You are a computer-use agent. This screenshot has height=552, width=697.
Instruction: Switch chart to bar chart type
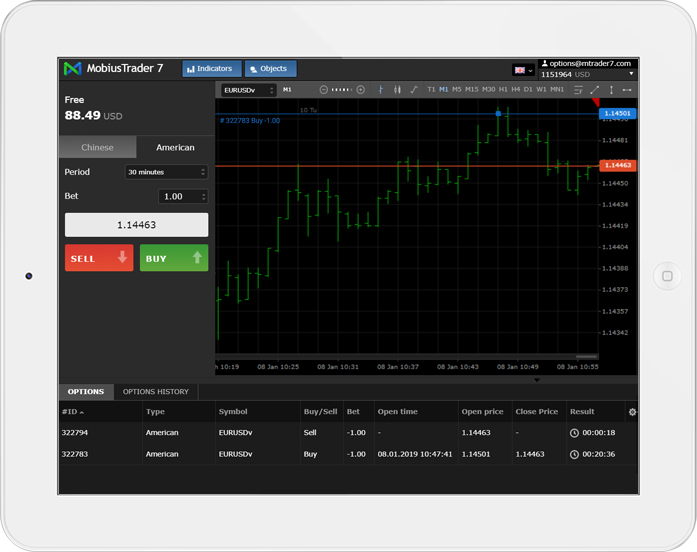pos(380,90)
